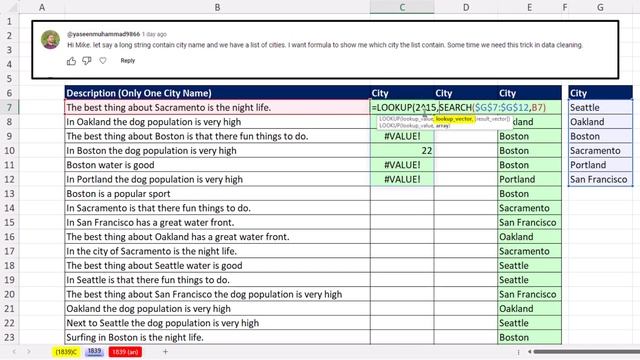640x360 pixels.
Task: Click Sacramento in the city list column G
Action: (x=600, y=151)
